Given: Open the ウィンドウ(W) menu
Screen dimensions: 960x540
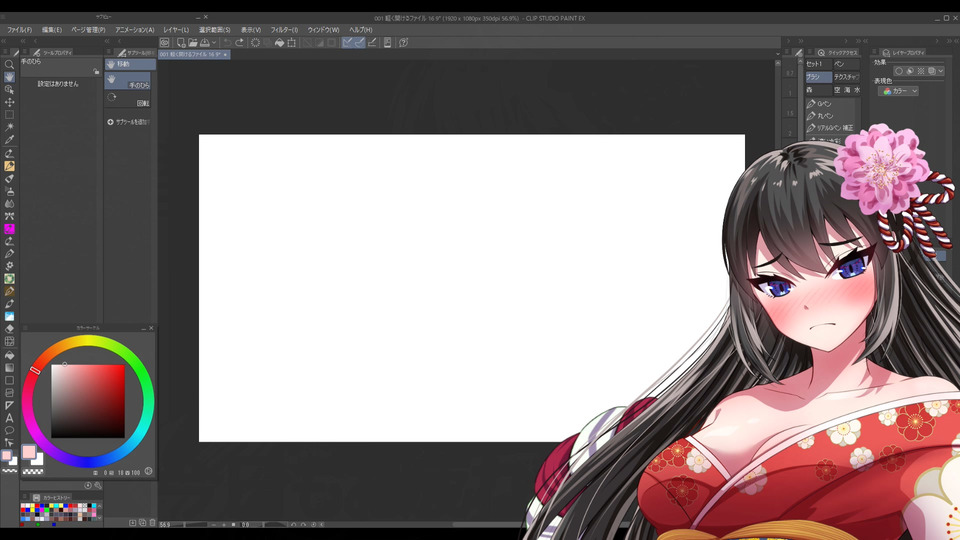Looking at the screenshot, I should point(323,29).
